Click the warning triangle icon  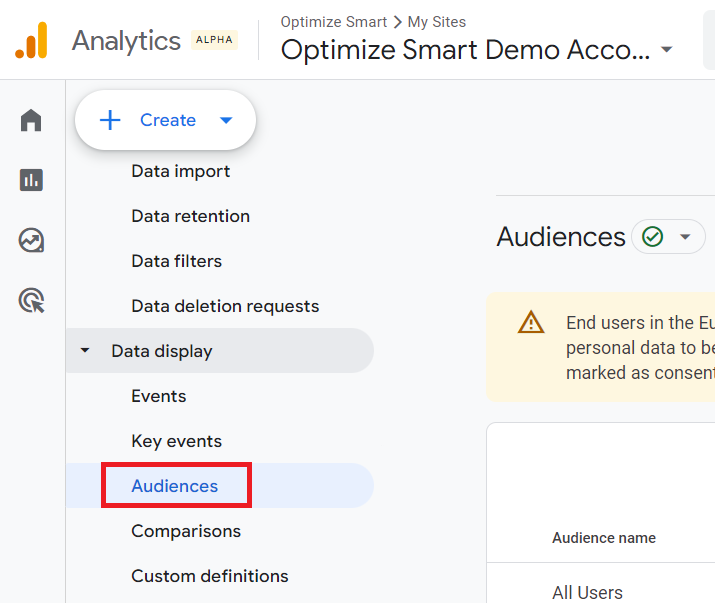[x=531, y=322]
